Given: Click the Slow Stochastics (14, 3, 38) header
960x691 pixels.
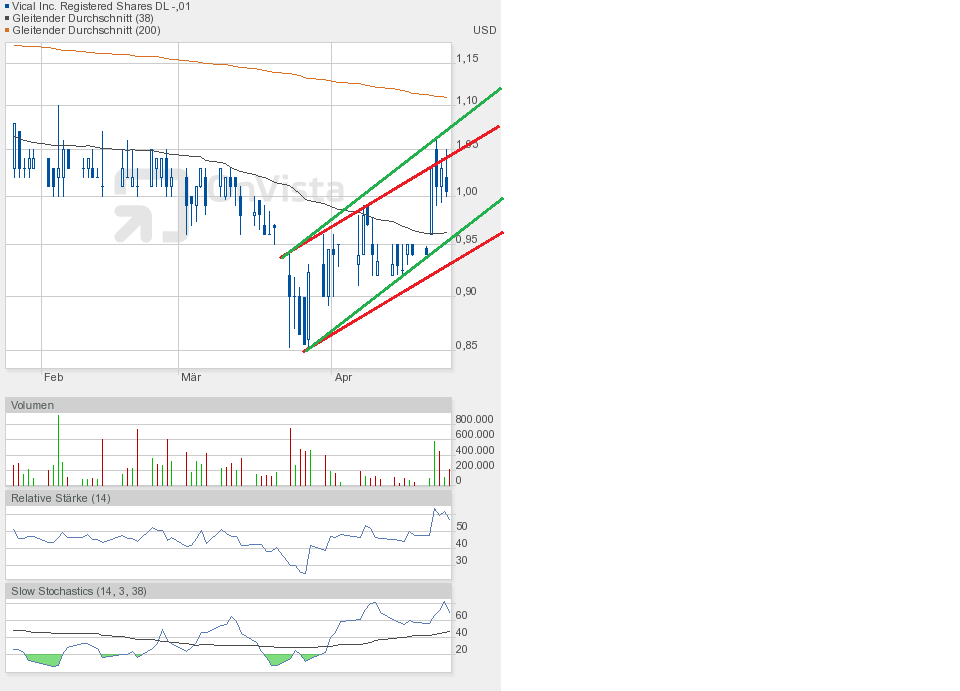Looking at the screenshot, I should click(x=228, y=591).
